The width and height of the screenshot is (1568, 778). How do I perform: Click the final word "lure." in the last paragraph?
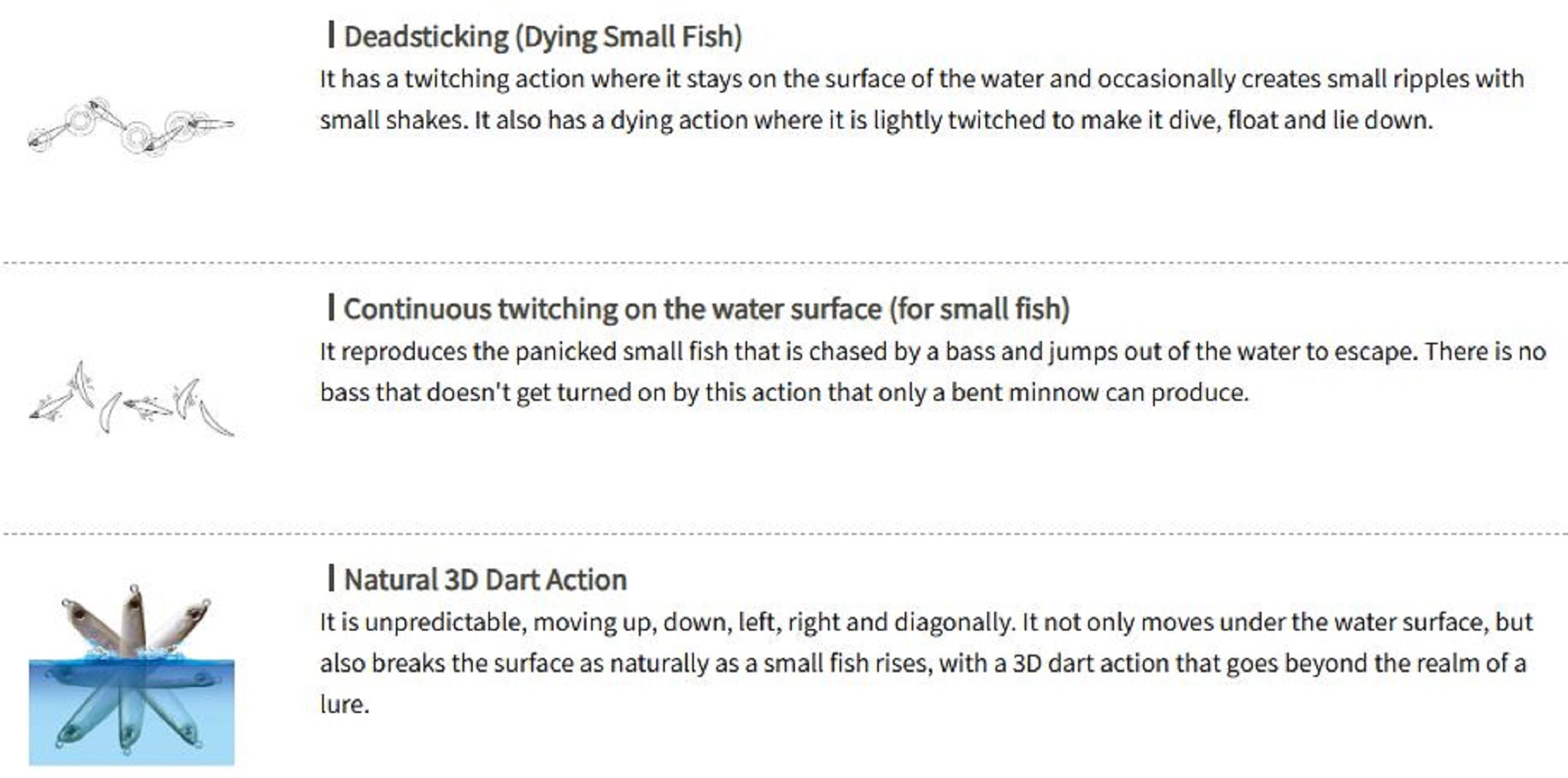click(x=344, y=704)
